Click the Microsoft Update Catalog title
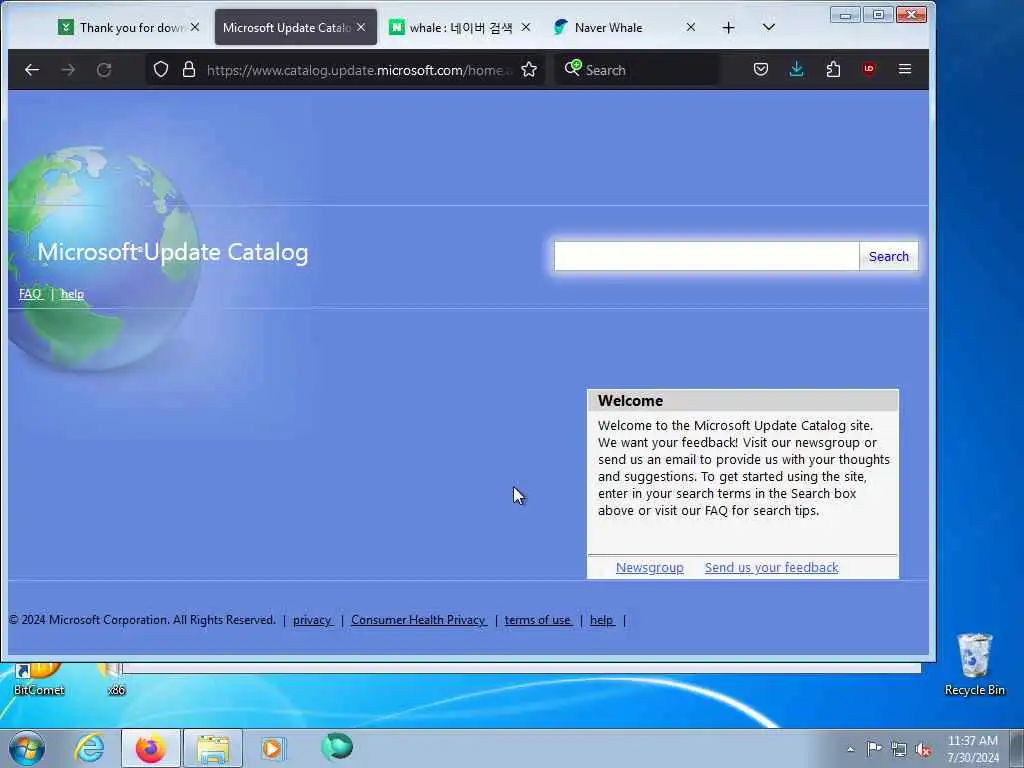 172,252
